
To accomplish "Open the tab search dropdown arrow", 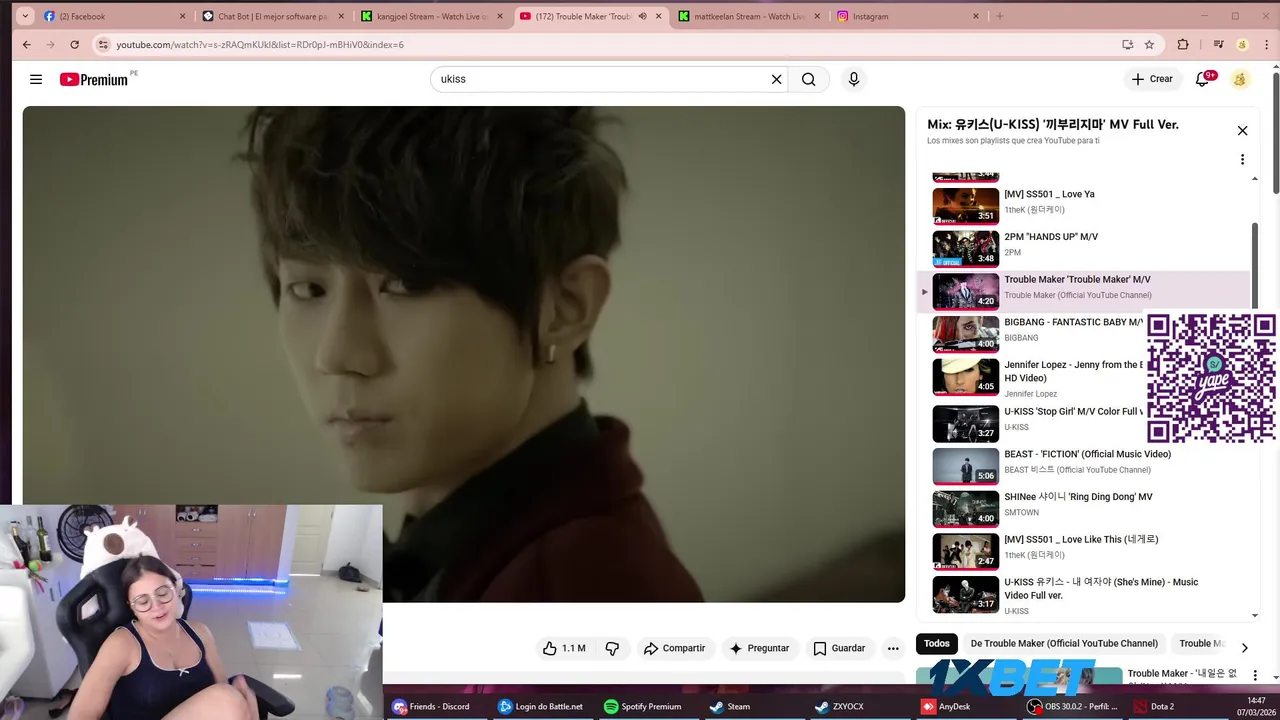I will [25, 16].
